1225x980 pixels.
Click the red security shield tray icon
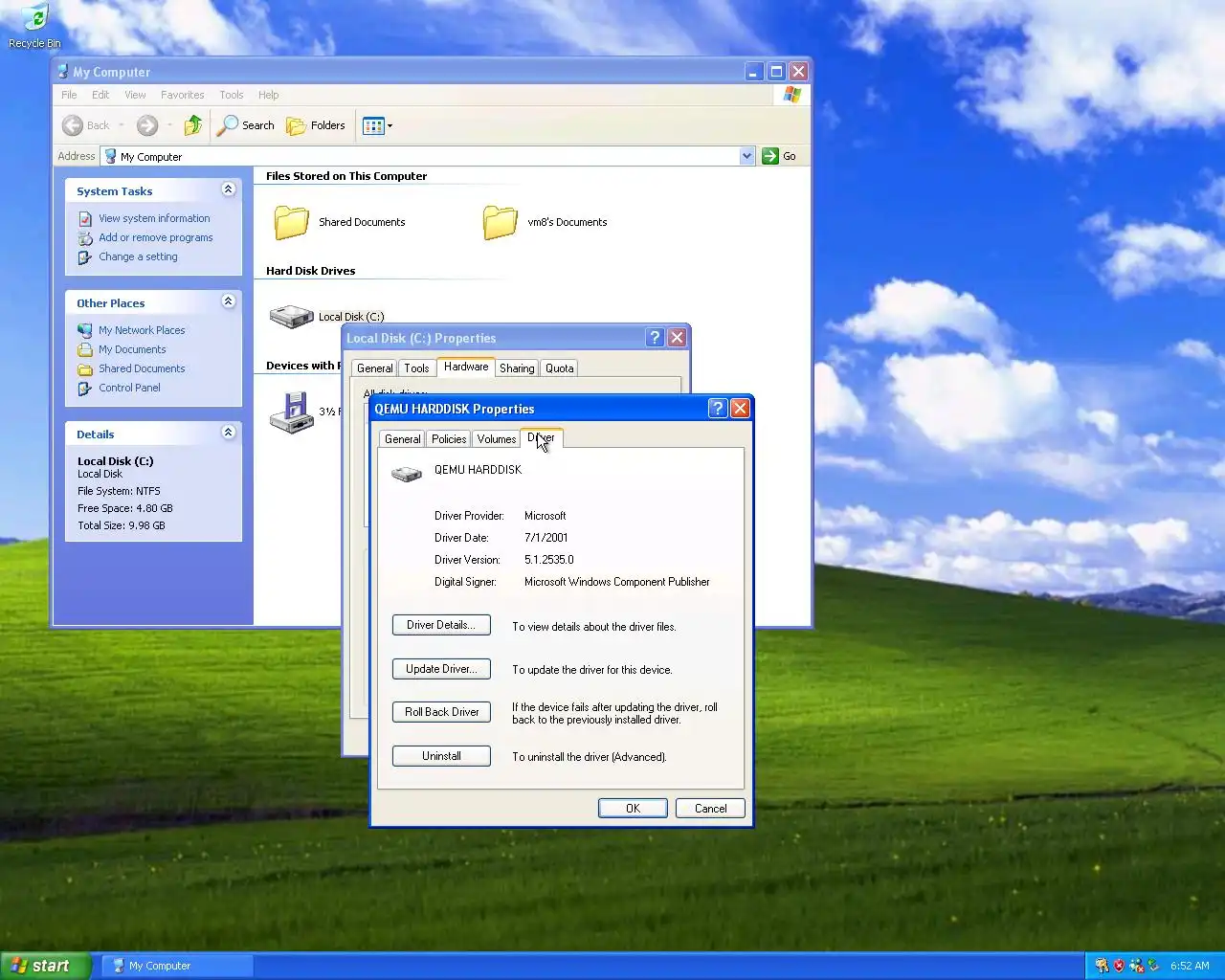1119,966
